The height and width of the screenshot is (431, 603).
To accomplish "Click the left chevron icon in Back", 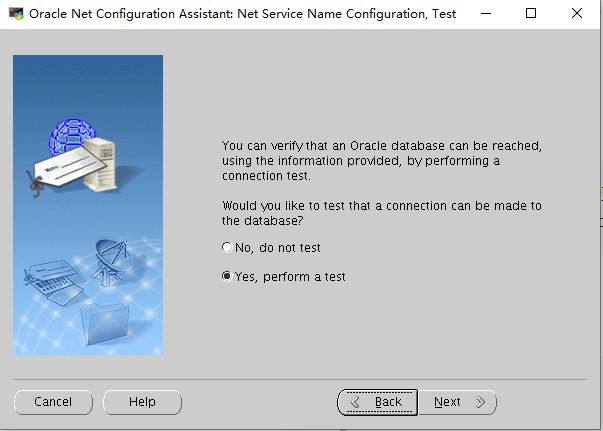I will [355, 402].
